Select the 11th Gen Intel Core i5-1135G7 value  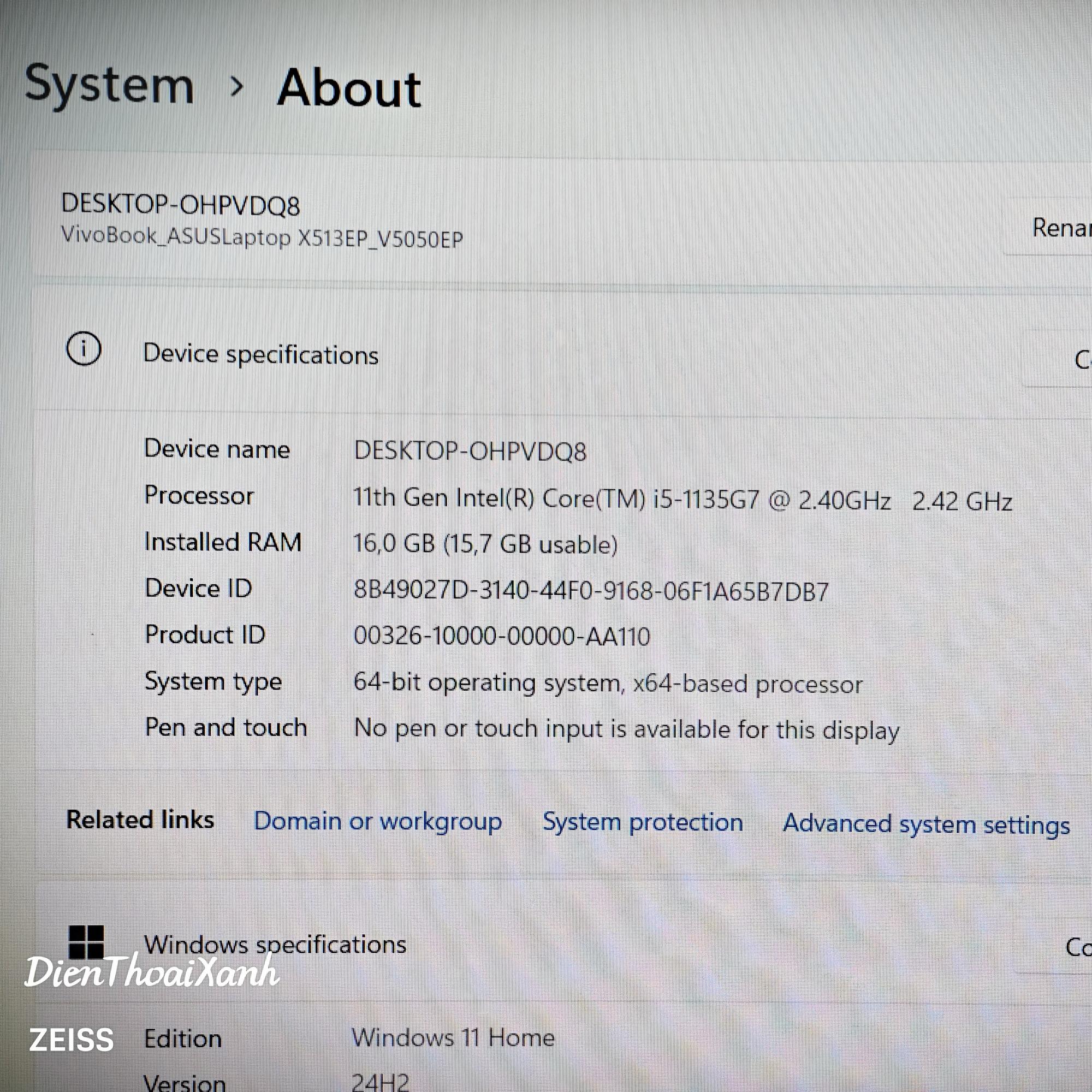point(683,500)
